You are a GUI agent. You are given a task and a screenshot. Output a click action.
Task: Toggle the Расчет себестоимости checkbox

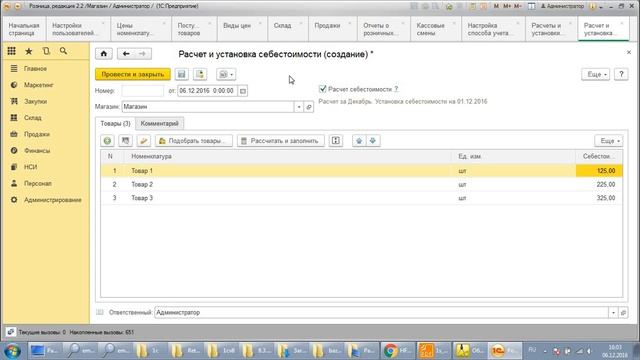coord(323,89)
